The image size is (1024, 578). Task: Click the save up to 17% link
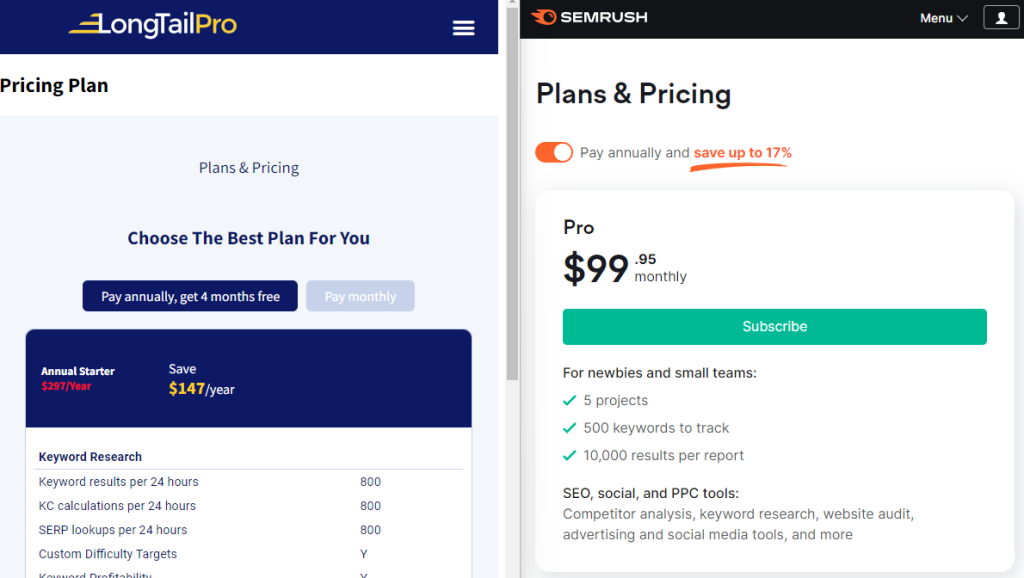point(743,153)
